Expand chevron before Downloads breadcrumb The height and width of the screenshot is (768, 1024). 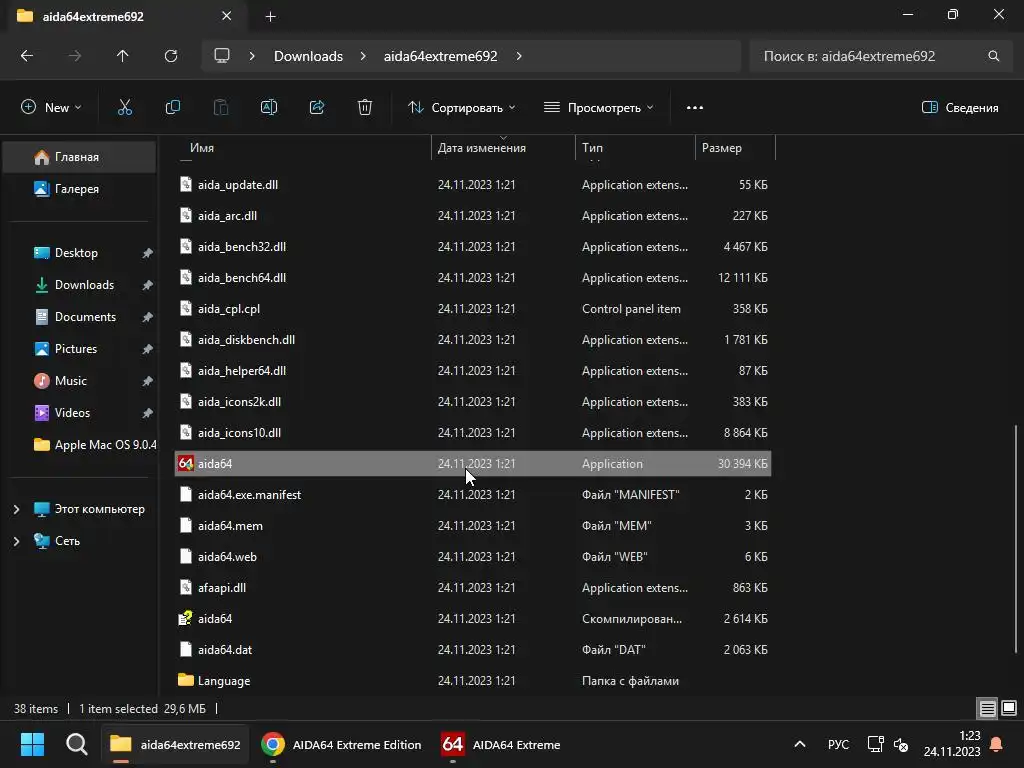[x=252, y=56]
